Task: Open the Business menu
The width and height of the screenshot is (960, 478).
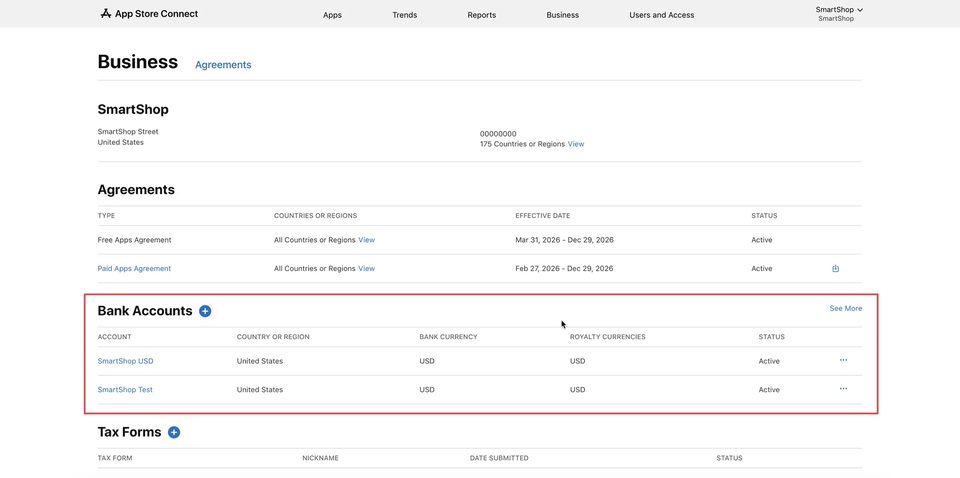Action: (563, 15)
